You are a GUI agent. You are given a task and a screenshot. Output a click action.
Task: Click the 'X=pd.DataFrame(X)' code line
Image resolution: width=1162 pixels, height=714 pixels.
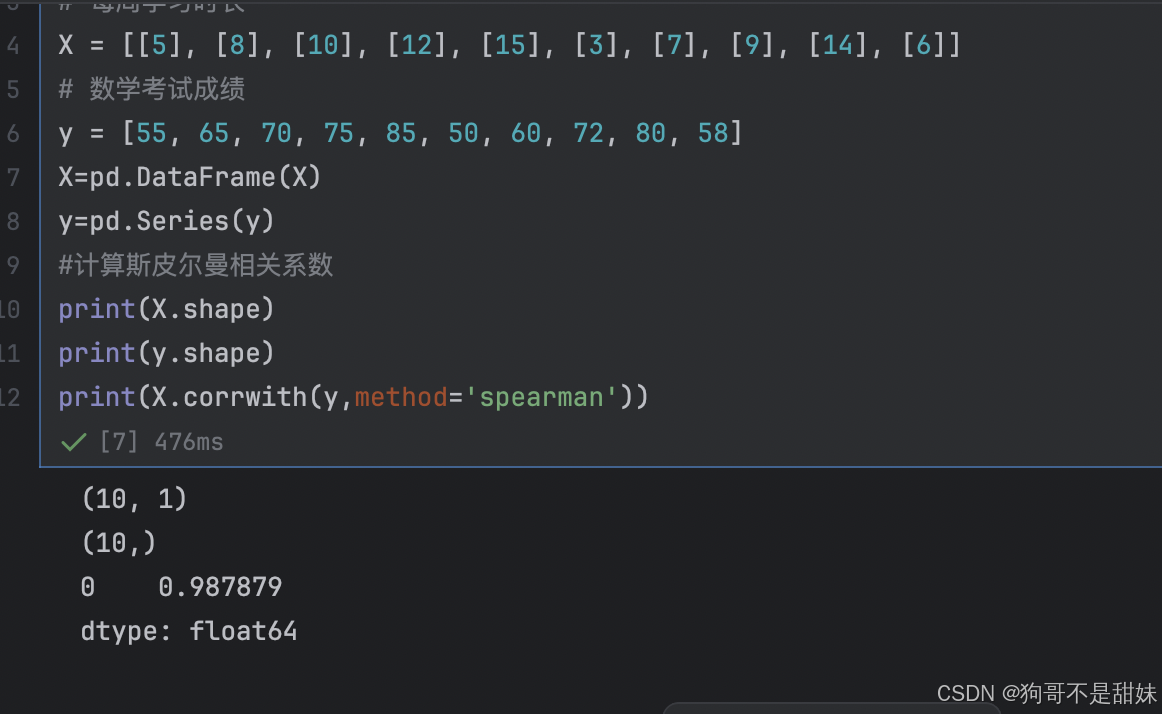pos(190,177)
